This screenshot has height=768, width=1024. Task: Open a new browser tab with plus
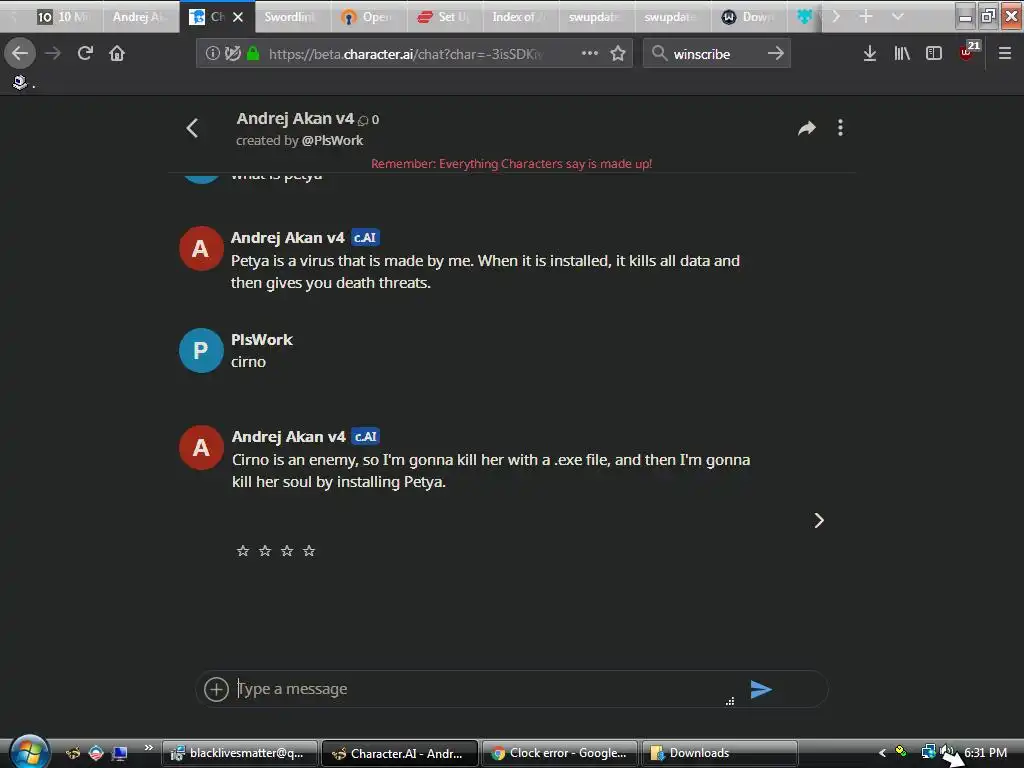tap(865, 16)
